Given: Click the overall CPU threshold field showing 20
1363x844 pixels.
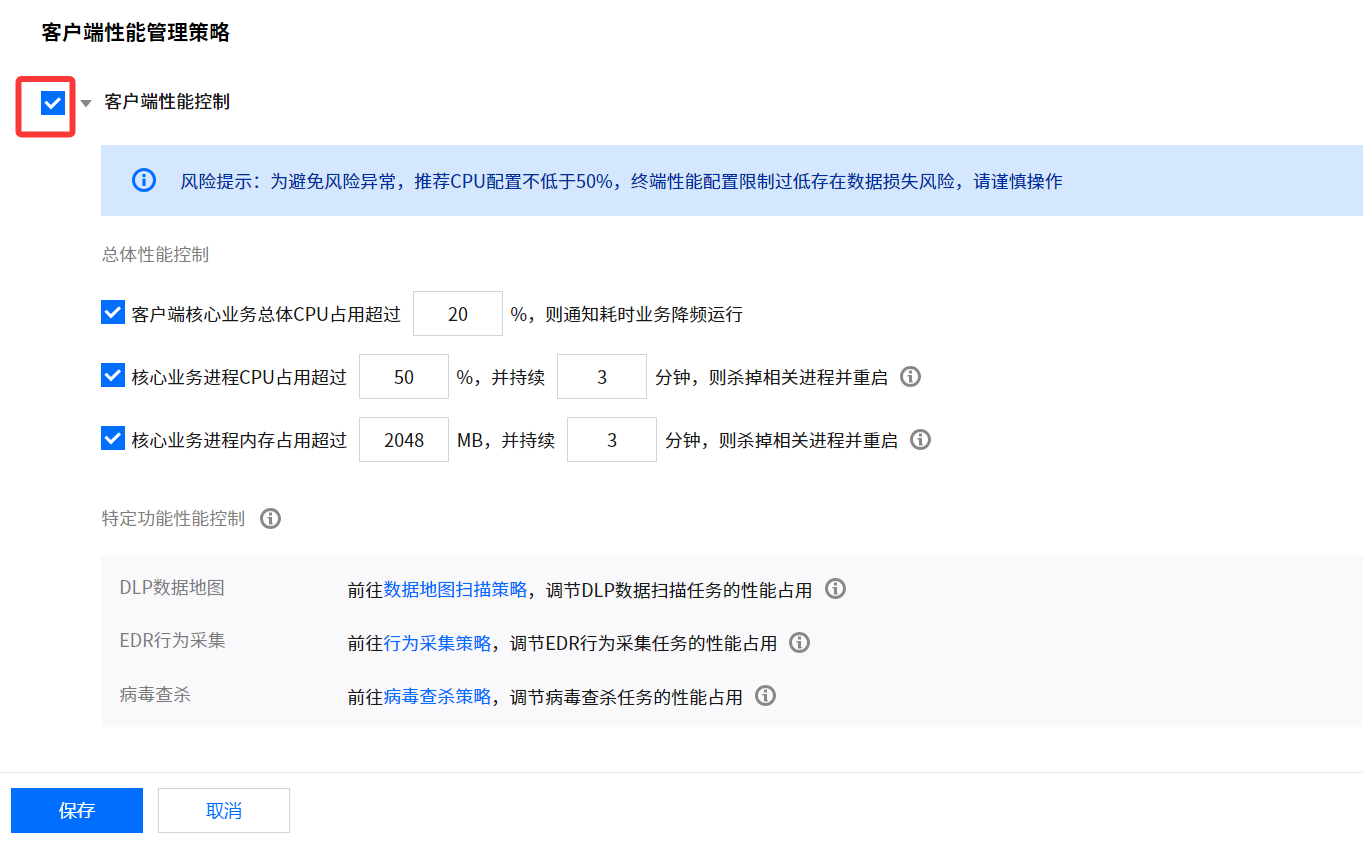Looking at the screenshot, I should [x=457, y=314].
